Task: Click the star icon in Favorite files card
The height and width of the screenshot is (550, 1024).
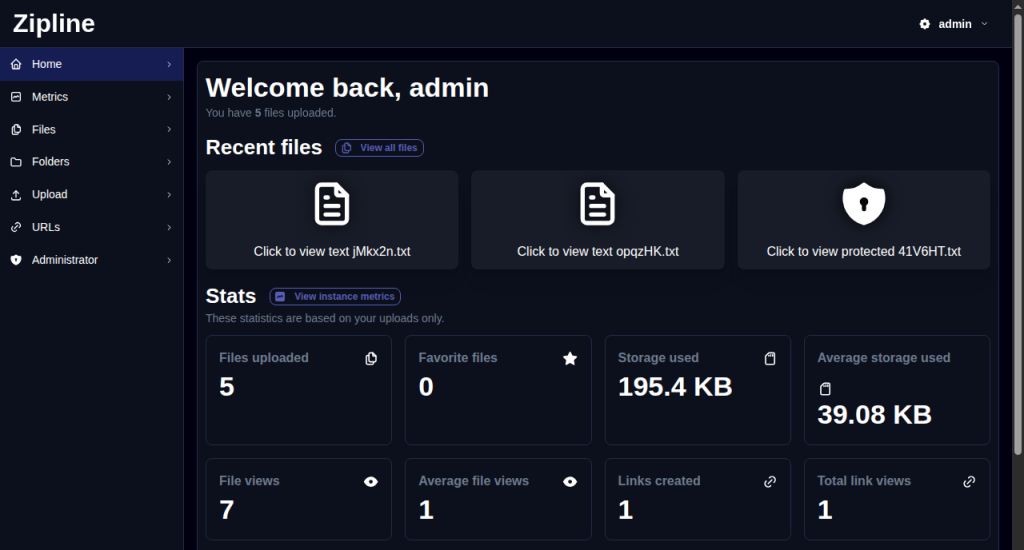Action: point(570,359)
